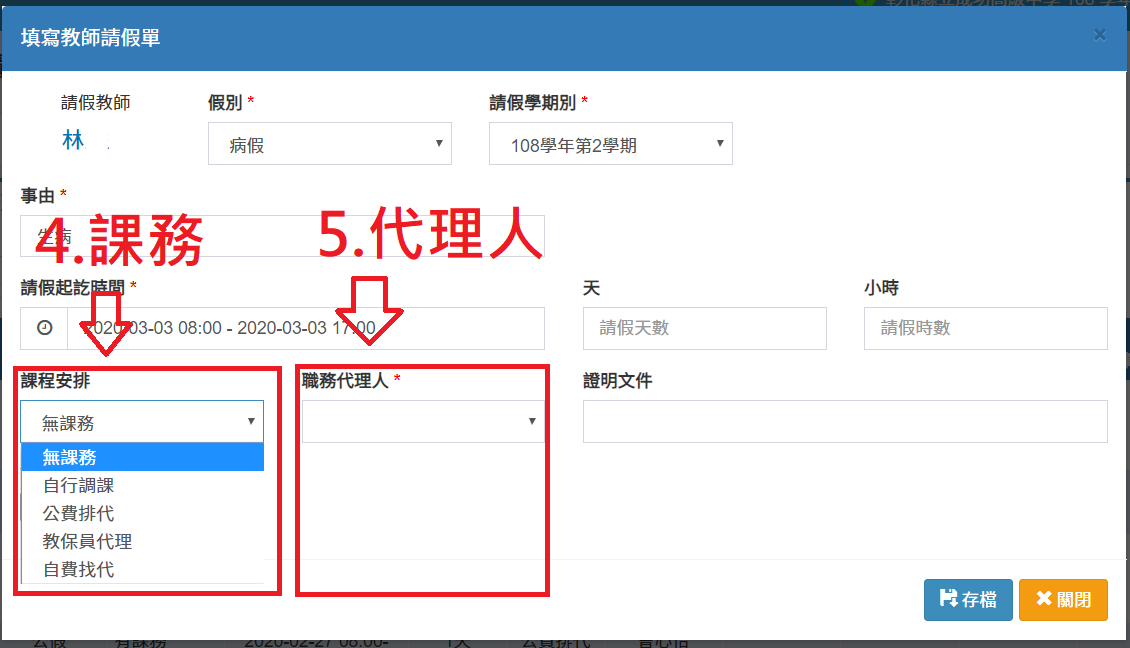The image size is (1130, 648).
Task: Click the 存檔 save button
Action: (968, 600)
